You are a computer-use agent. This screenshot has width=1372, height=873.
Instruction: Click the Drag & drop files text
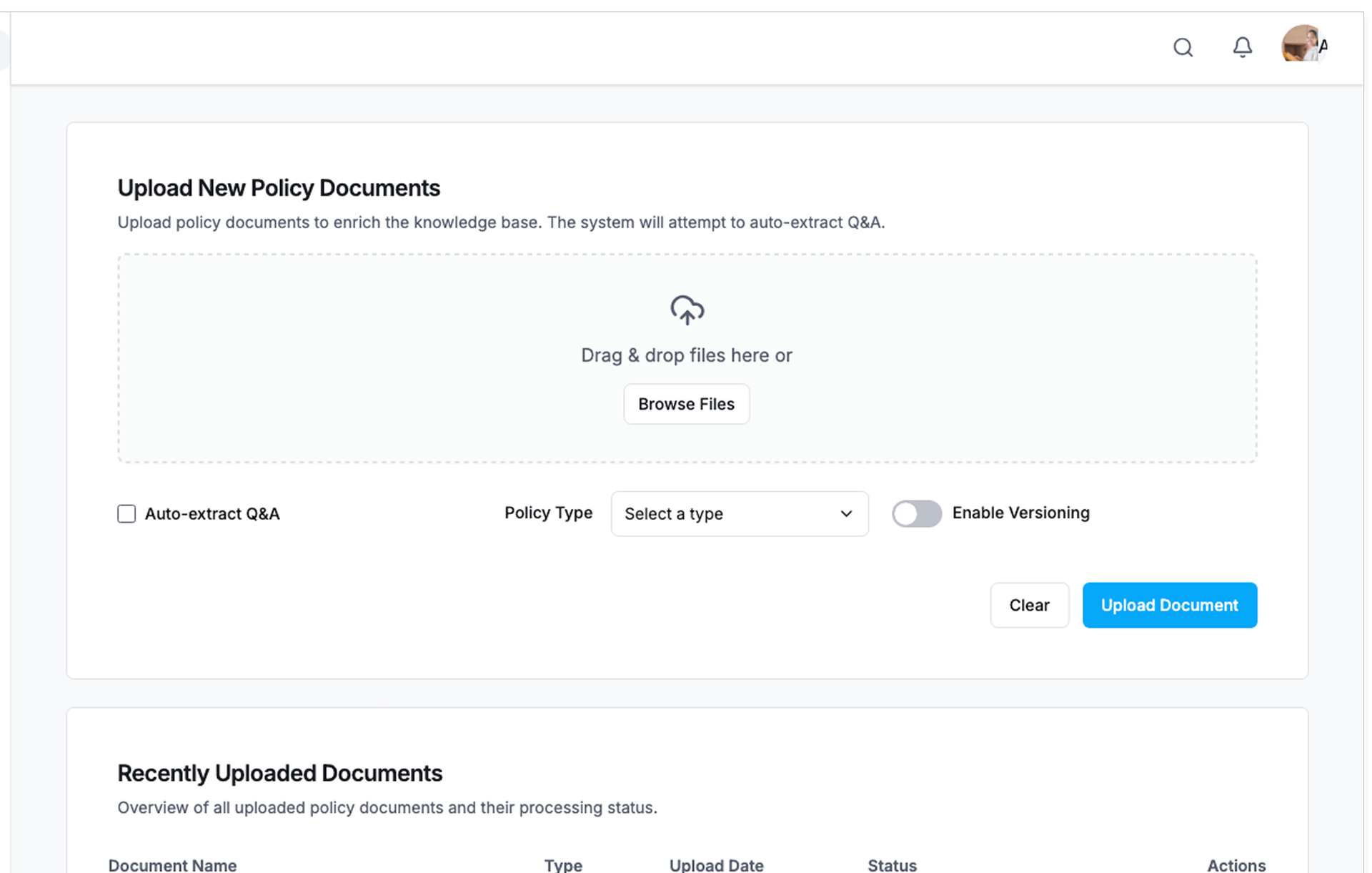point(686,355)
